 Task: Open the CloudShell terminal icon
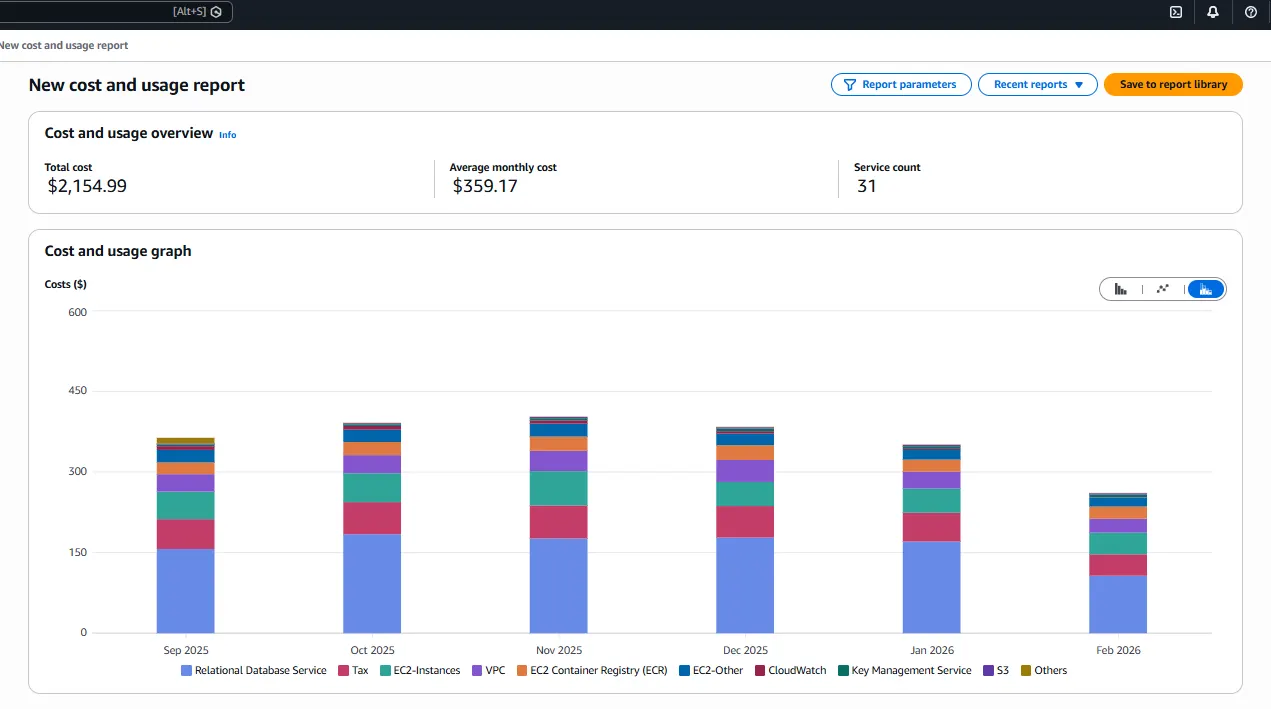[x=1176, y=13]
